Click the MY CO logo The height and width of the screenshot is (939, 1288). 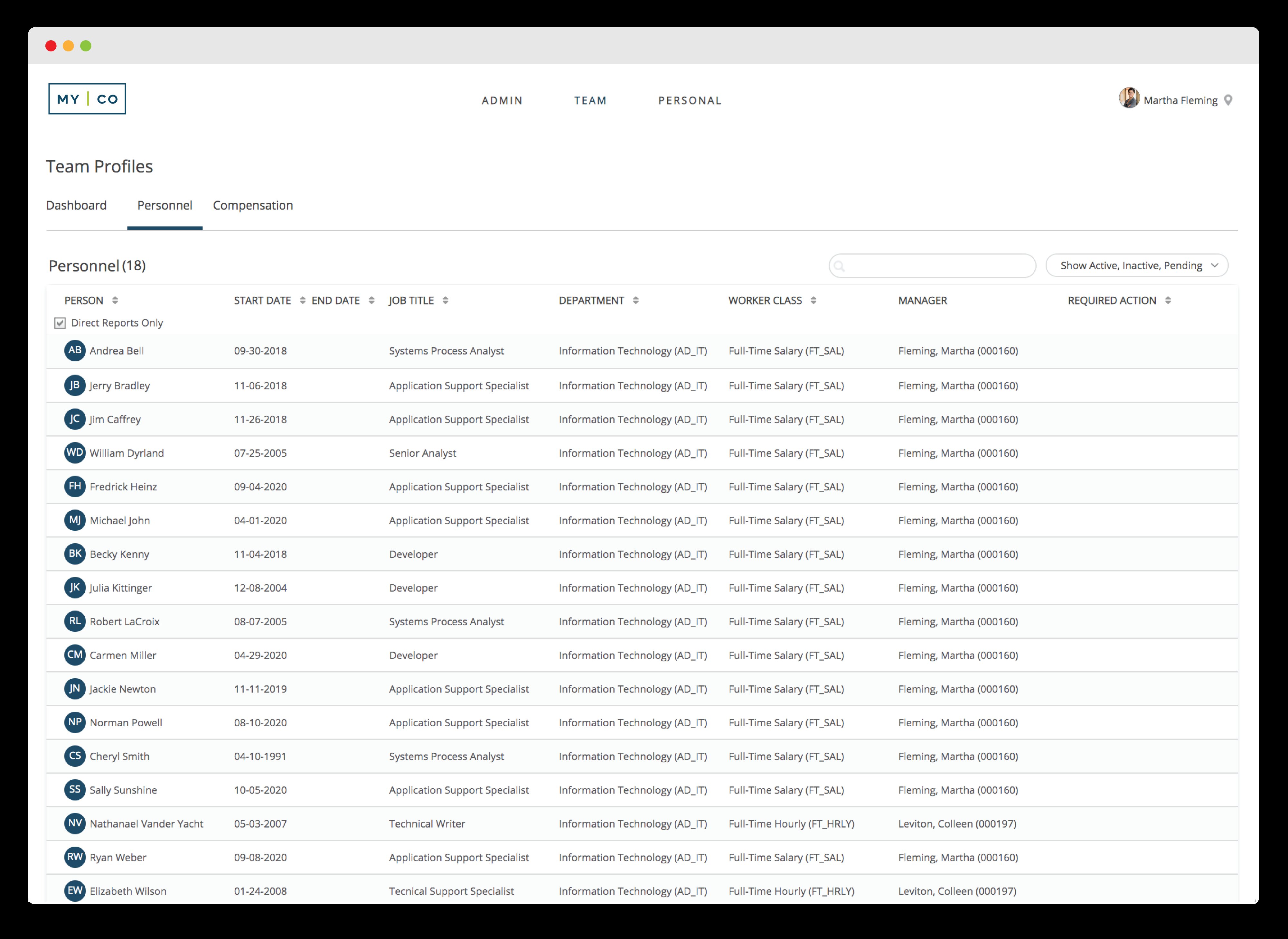pos(87,99)
